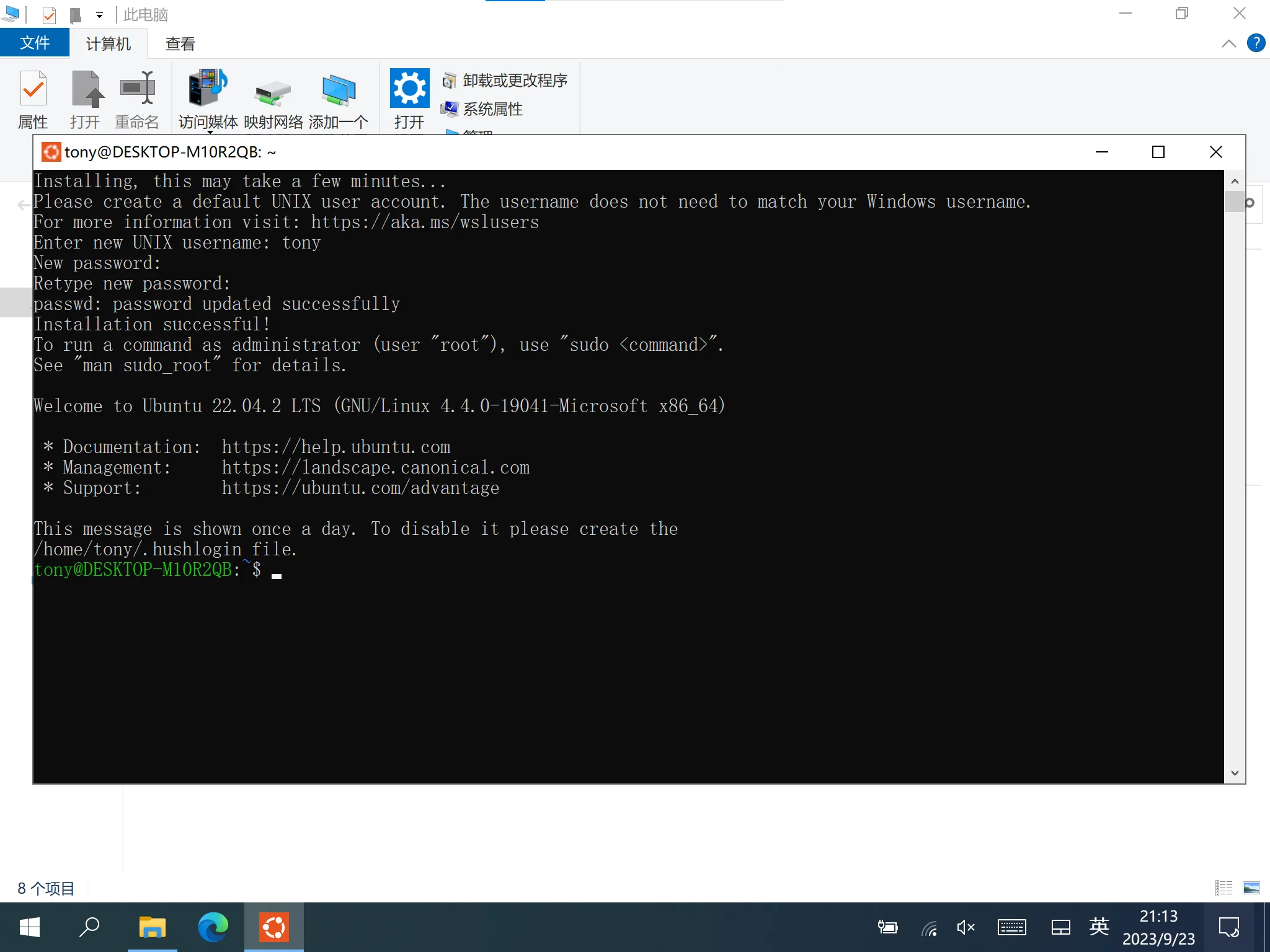This screenshot has height=952, width=1270.
Task: Open Microsoft Edge from the taskbar
Action: pos(213,927)
